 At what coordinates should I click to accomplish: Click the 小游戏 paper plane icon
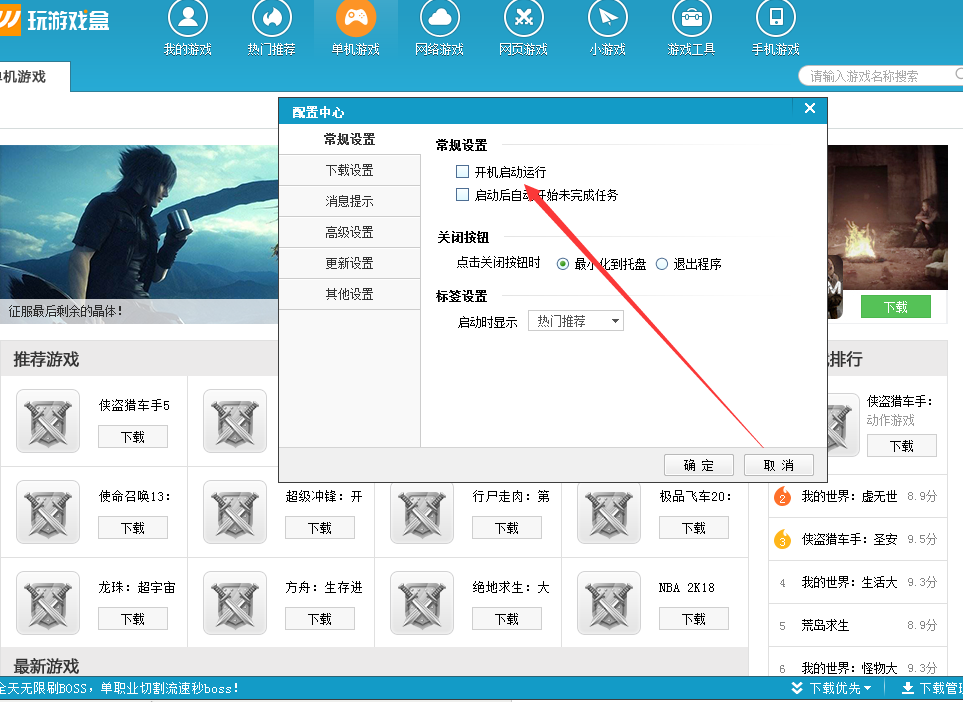pos(607,18)
